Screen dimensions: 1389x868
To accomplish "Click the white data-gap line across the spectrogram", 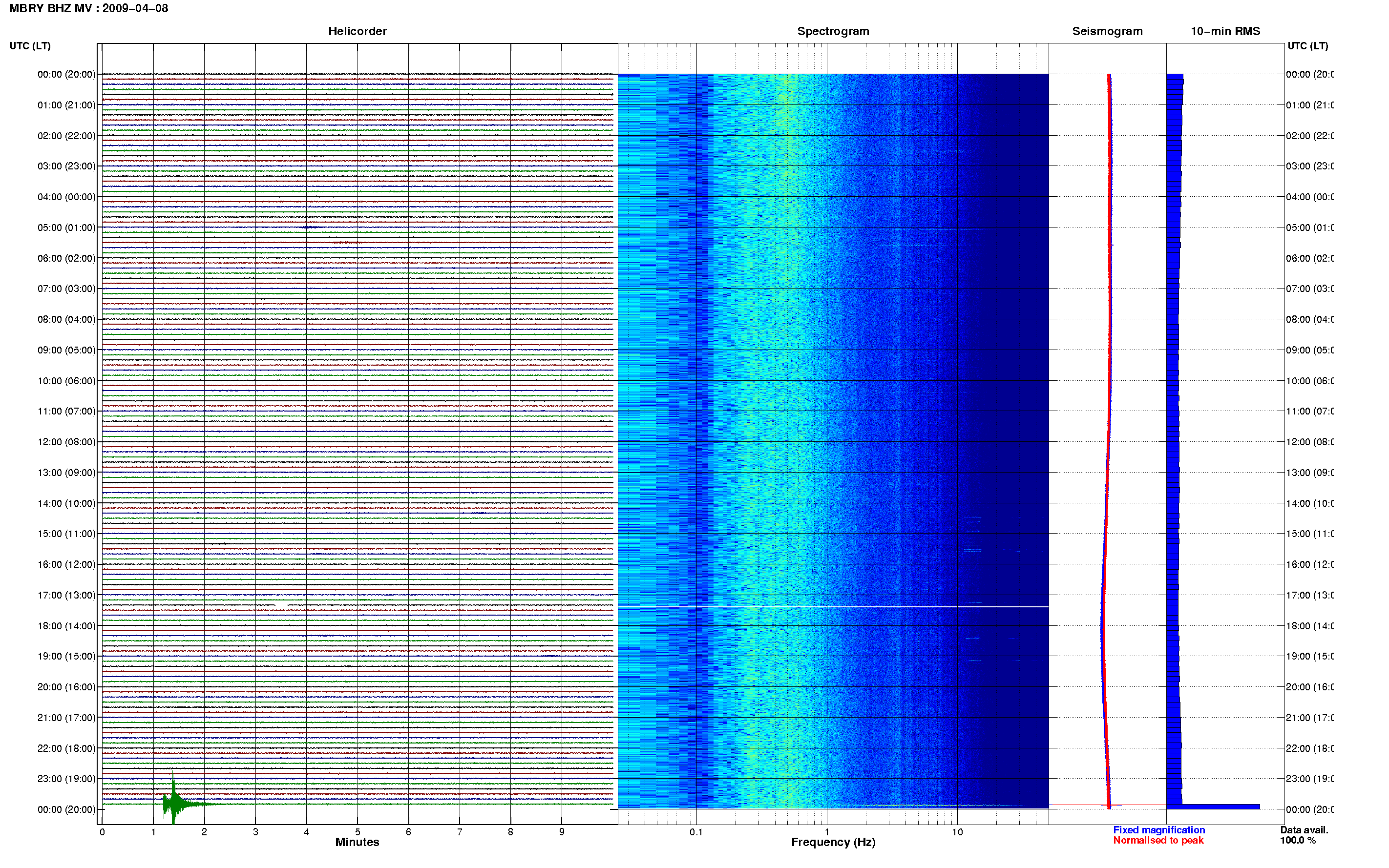I will click(x=833, y=607).
